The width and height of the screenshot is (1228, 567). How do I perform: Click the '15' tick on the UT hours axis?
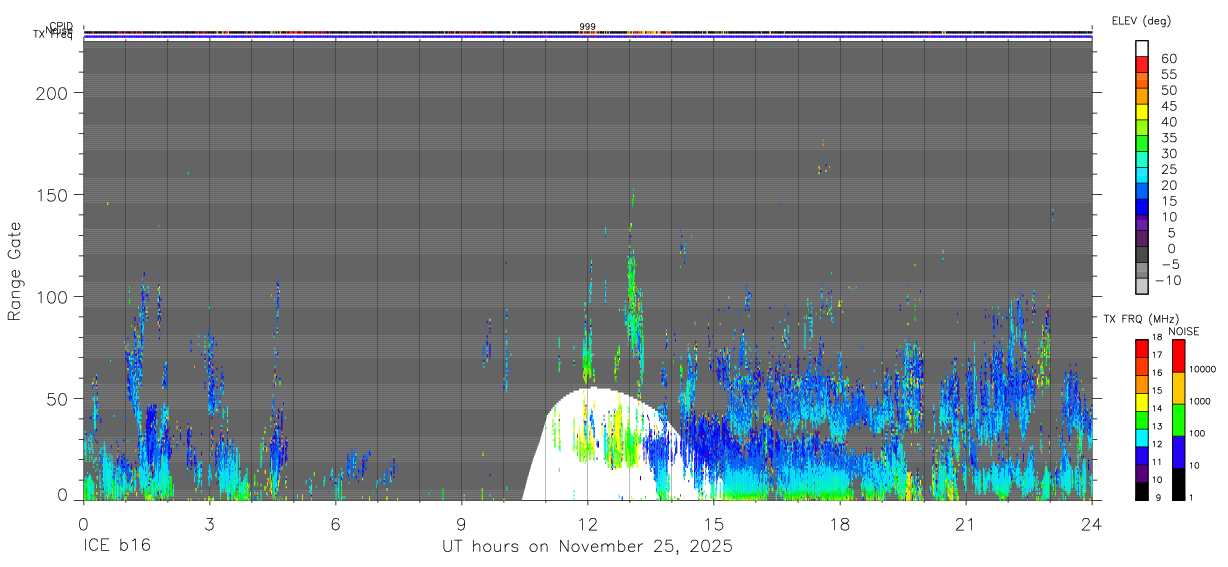click(713, 523)
